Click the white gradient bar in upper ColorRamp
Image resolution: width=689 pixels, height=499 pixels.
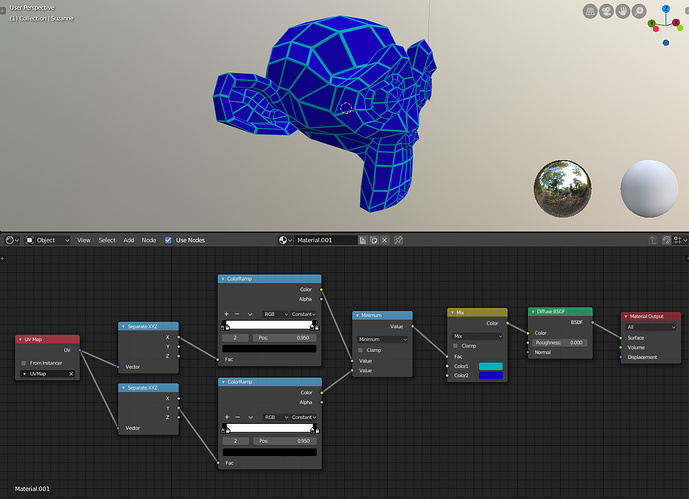coord(269,325)
